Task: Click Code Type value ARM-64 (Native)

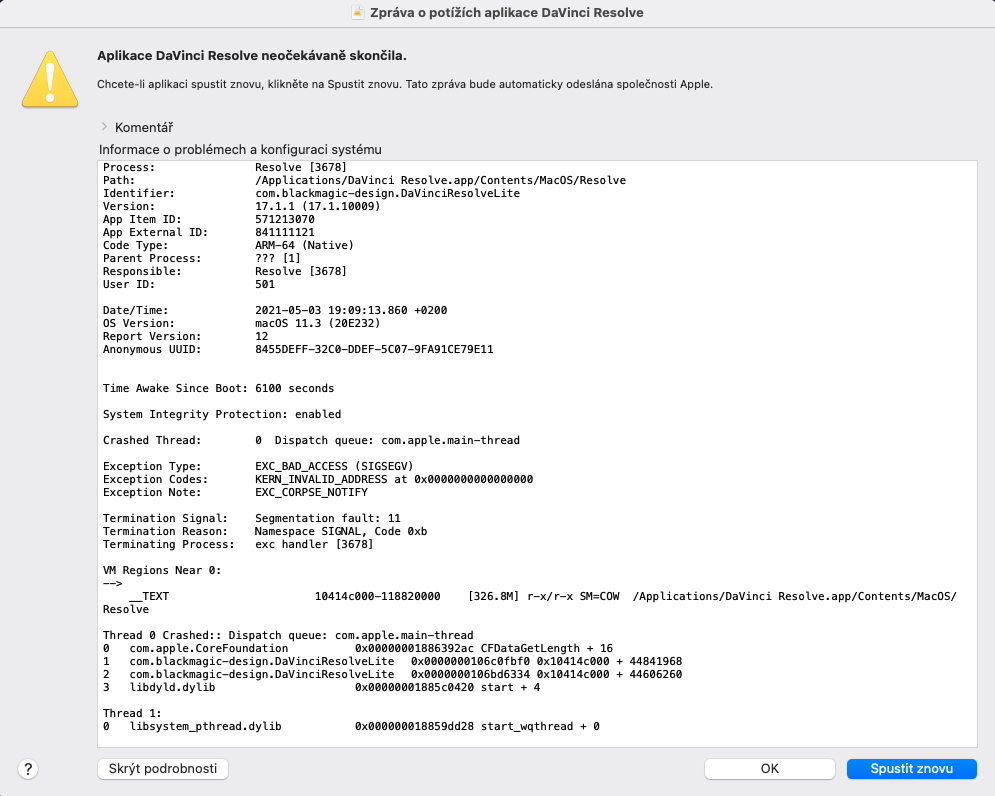Action: pos(304,245)
